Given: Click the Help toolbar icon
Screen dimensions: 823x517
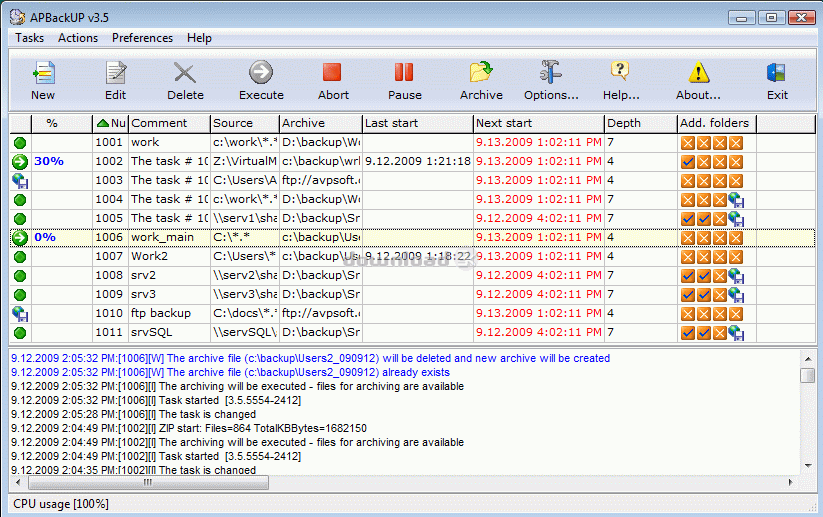Looking at the screenshot, I should pyautogui.click(x=620, y=71).
